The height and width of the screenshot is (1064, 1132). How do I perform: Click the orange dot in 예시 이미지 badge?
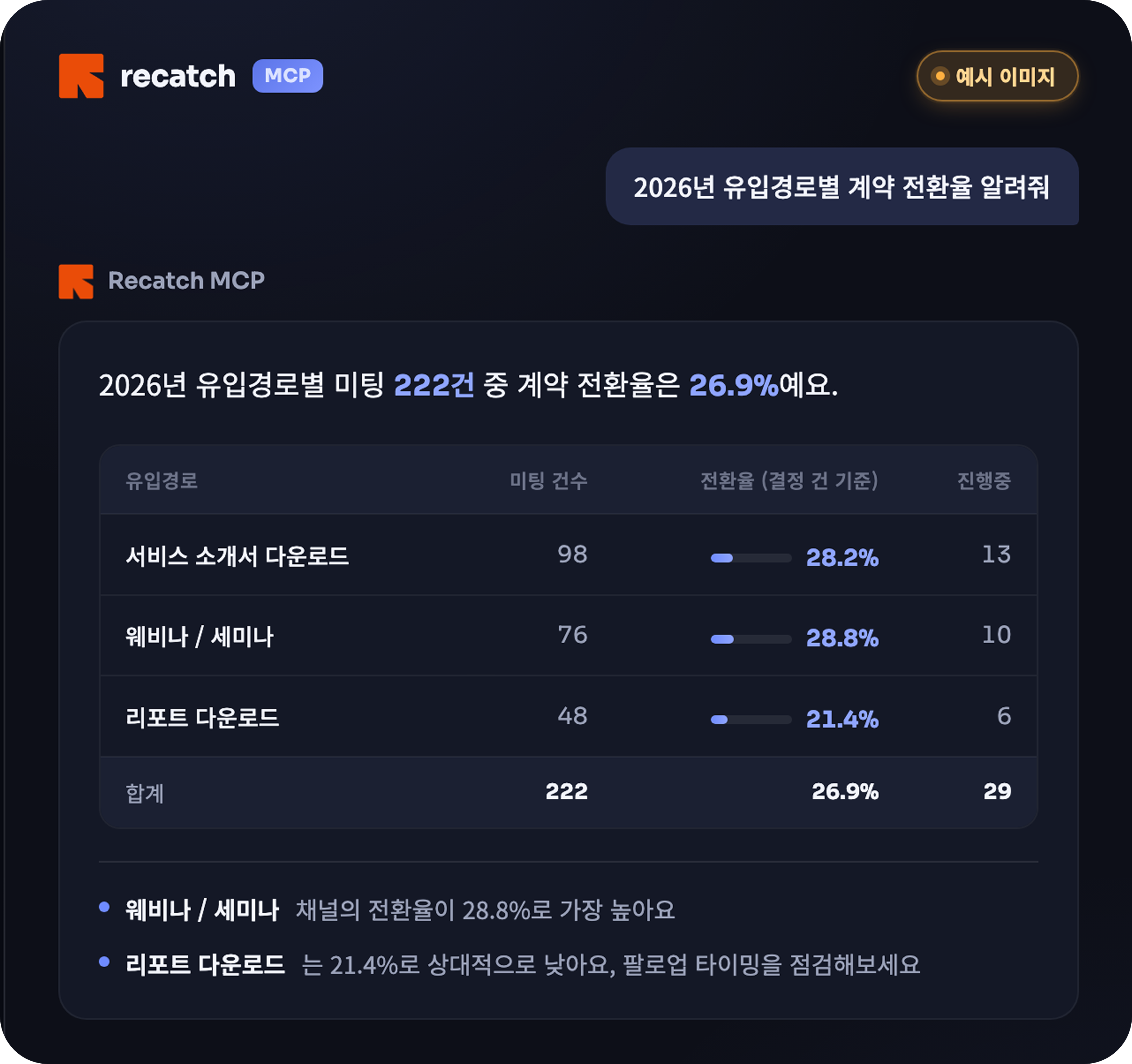coord(940,76)
